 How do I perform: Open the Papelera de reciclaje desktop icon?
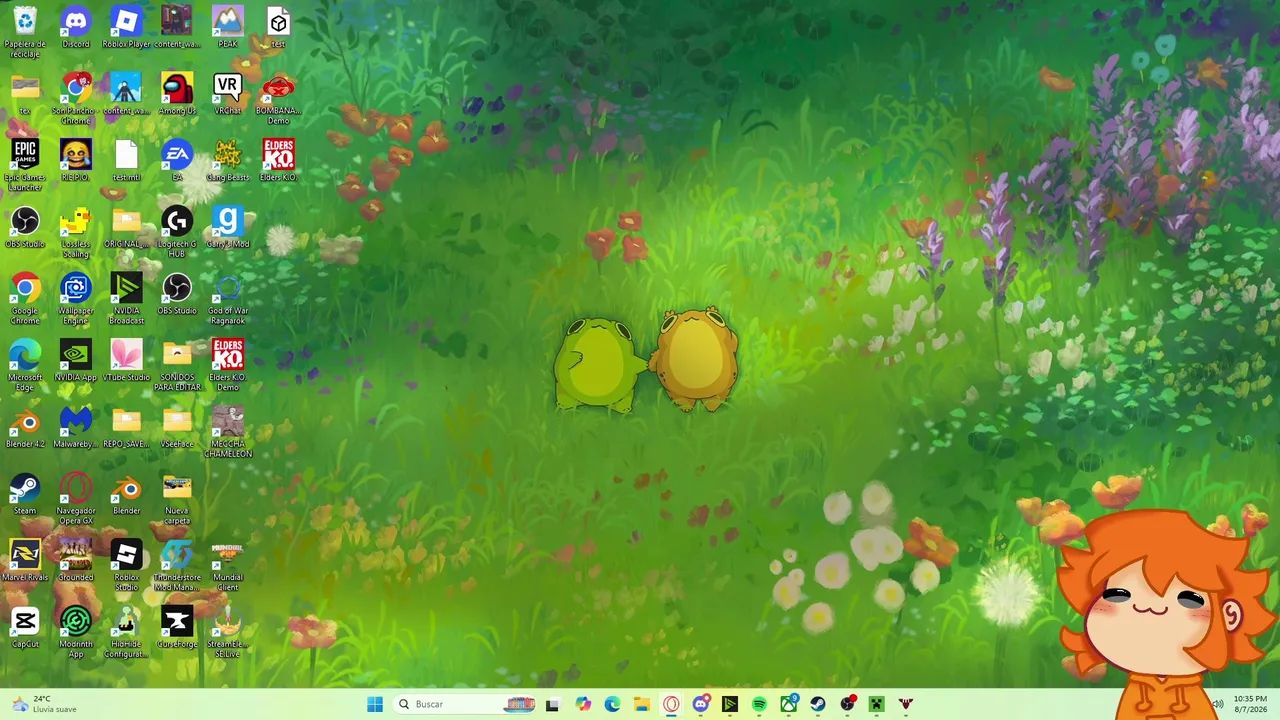(25, 29)
